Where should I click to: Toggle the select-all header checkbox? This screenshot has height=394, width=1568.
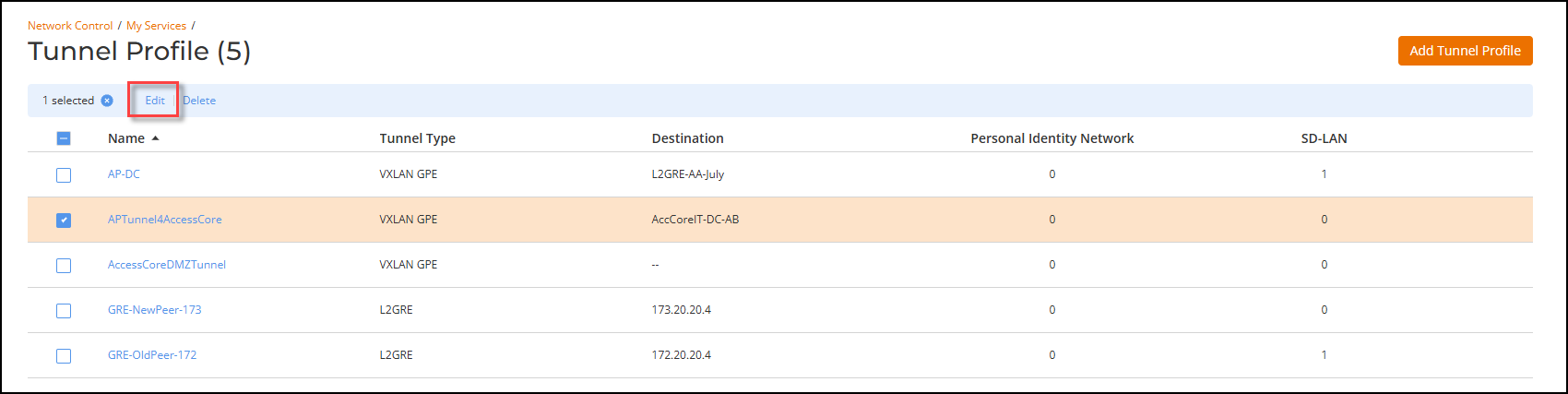[x=64, y=138]
